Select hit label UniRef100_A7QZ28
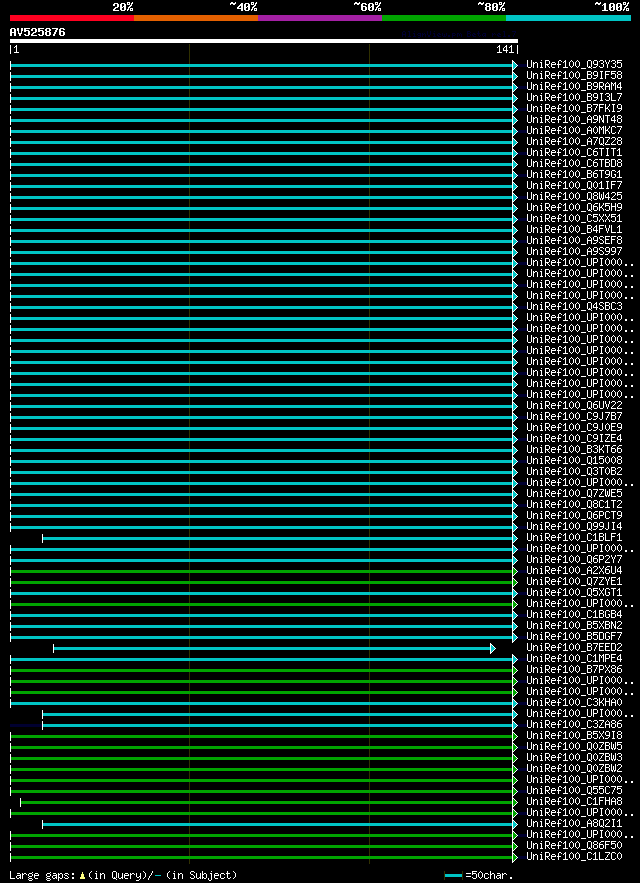 574,141
